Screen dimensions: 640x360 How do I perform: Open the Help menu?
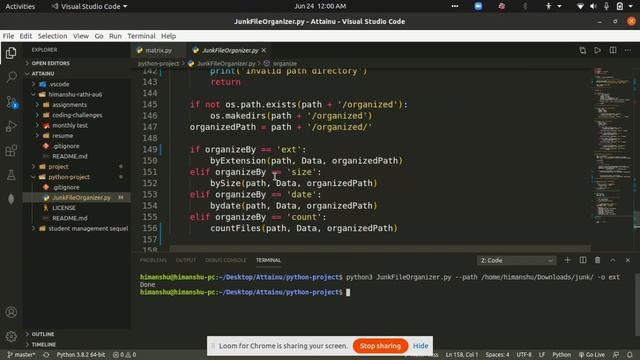[x=168, y=36]
